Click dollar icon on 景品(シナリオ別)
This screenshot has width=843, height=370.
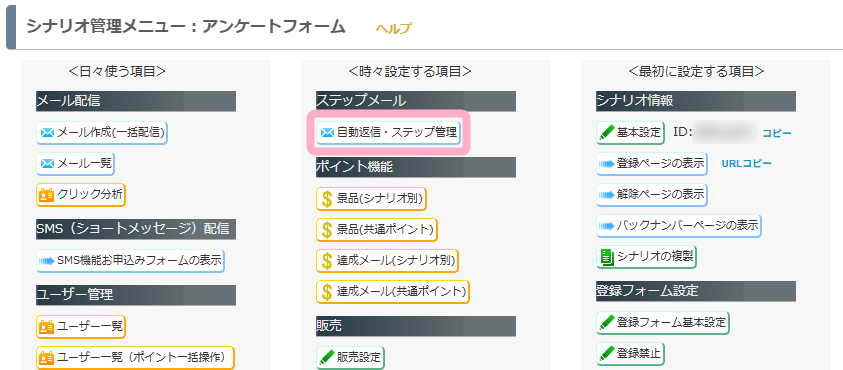327,199
